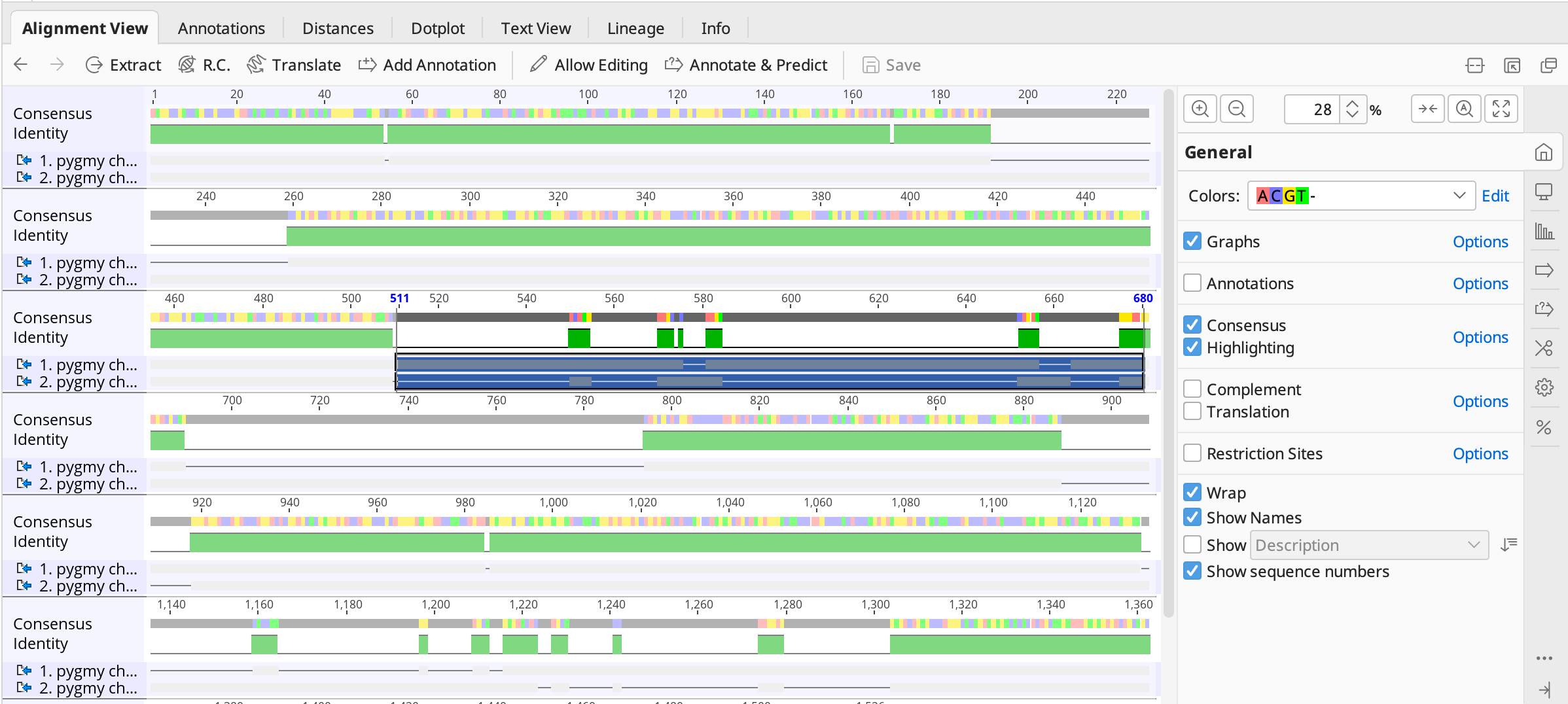Click the zoom percentage stepper arrows
Screen dimensions: 1568x704
pyautogui.click(x=1352, y=109)
